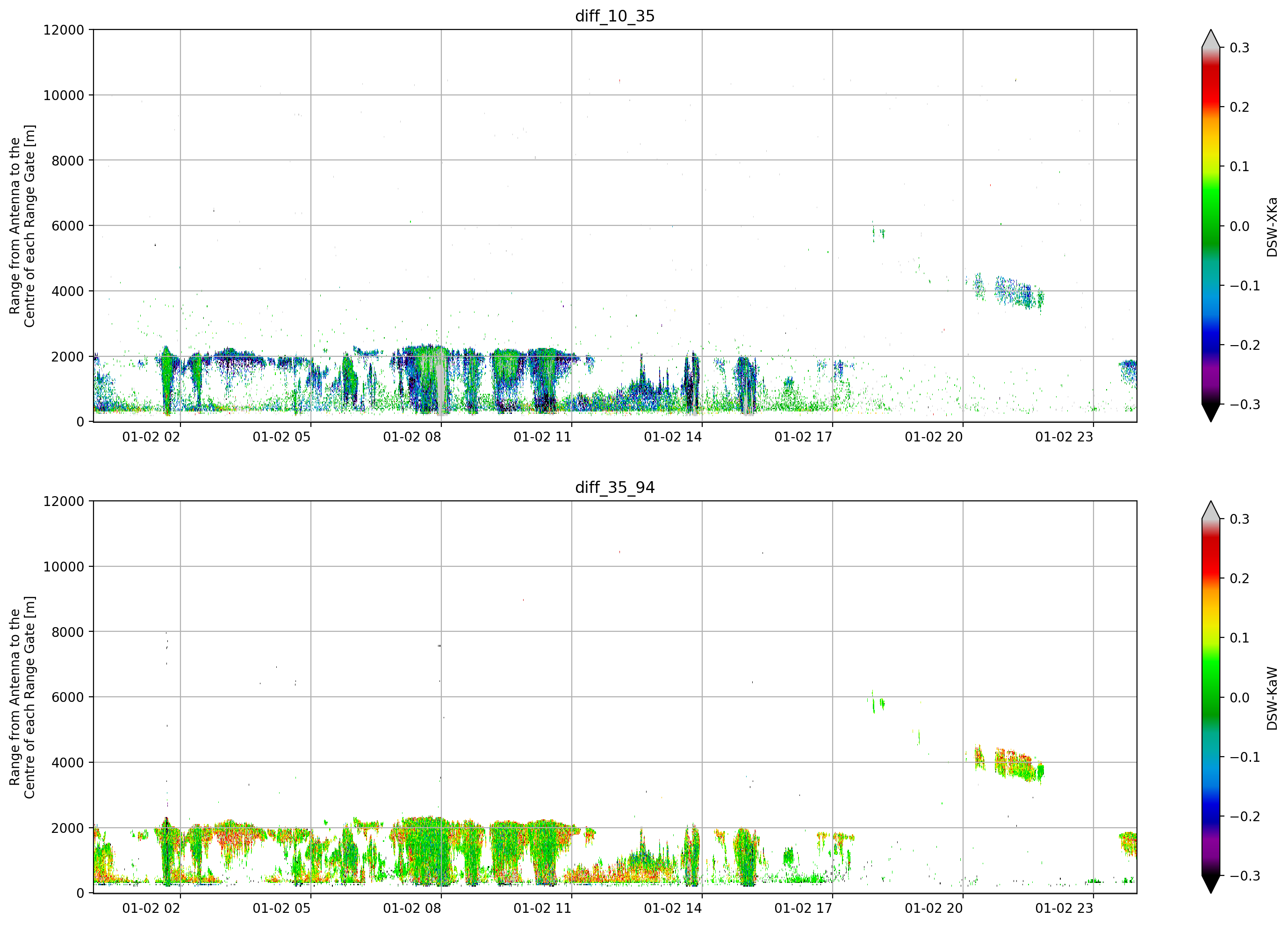Click the 8000 y-tick on diff_35_94 plot
1288x925 pixels.
click(x=68, y=632)
